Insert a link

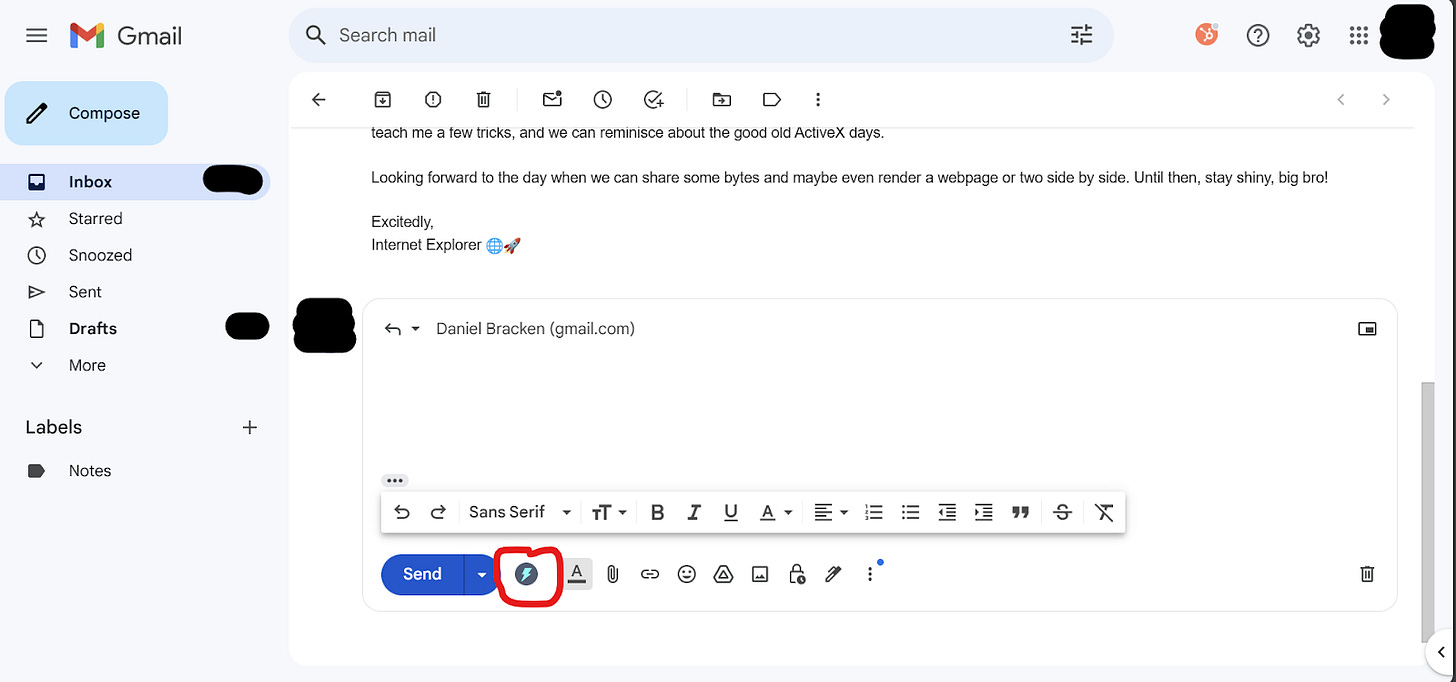[x=650, y=574]
